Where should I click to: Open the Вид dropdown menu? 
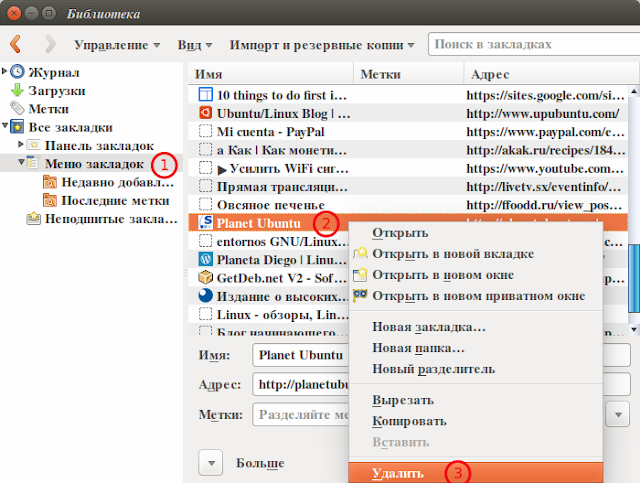[195, 45]
